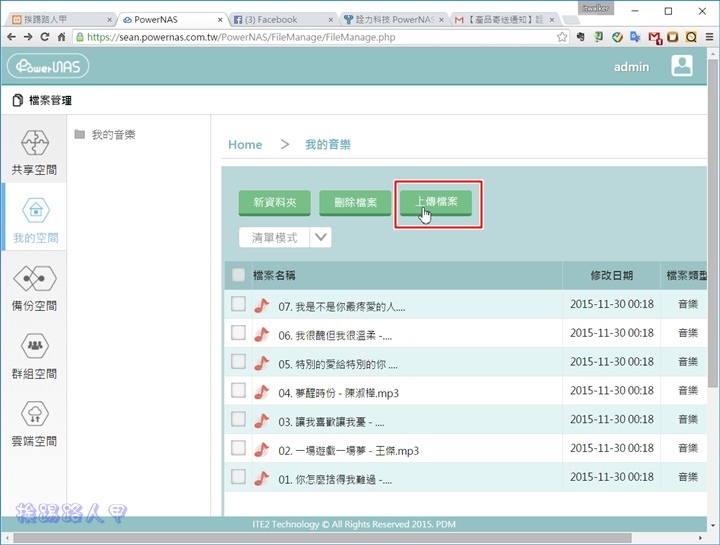Click the dropdown arrow beside 清單模式
Screen dimensions: 720x545
tap(321, 237)
